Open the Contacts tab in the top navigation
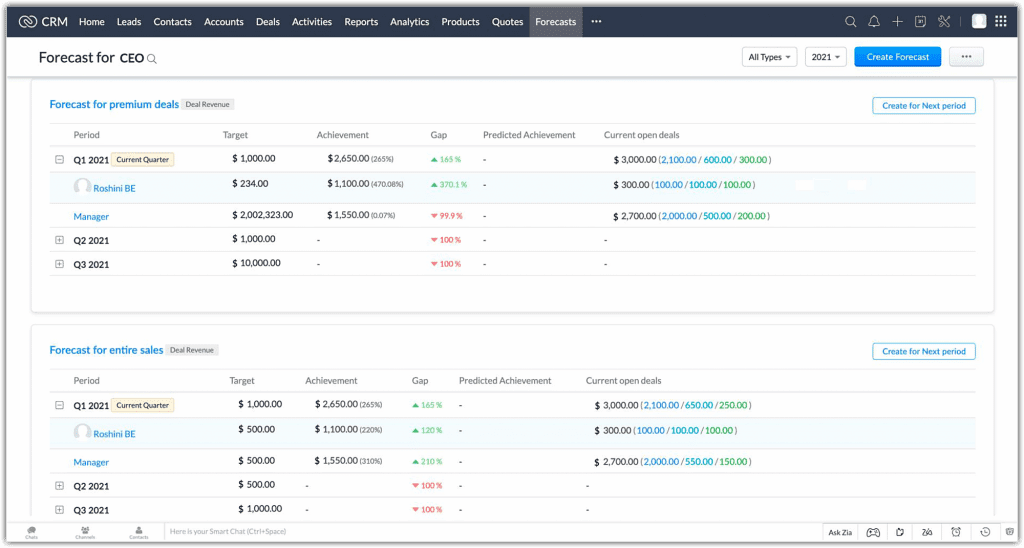The image size is (1024, 548). click(x=172, y=22)
